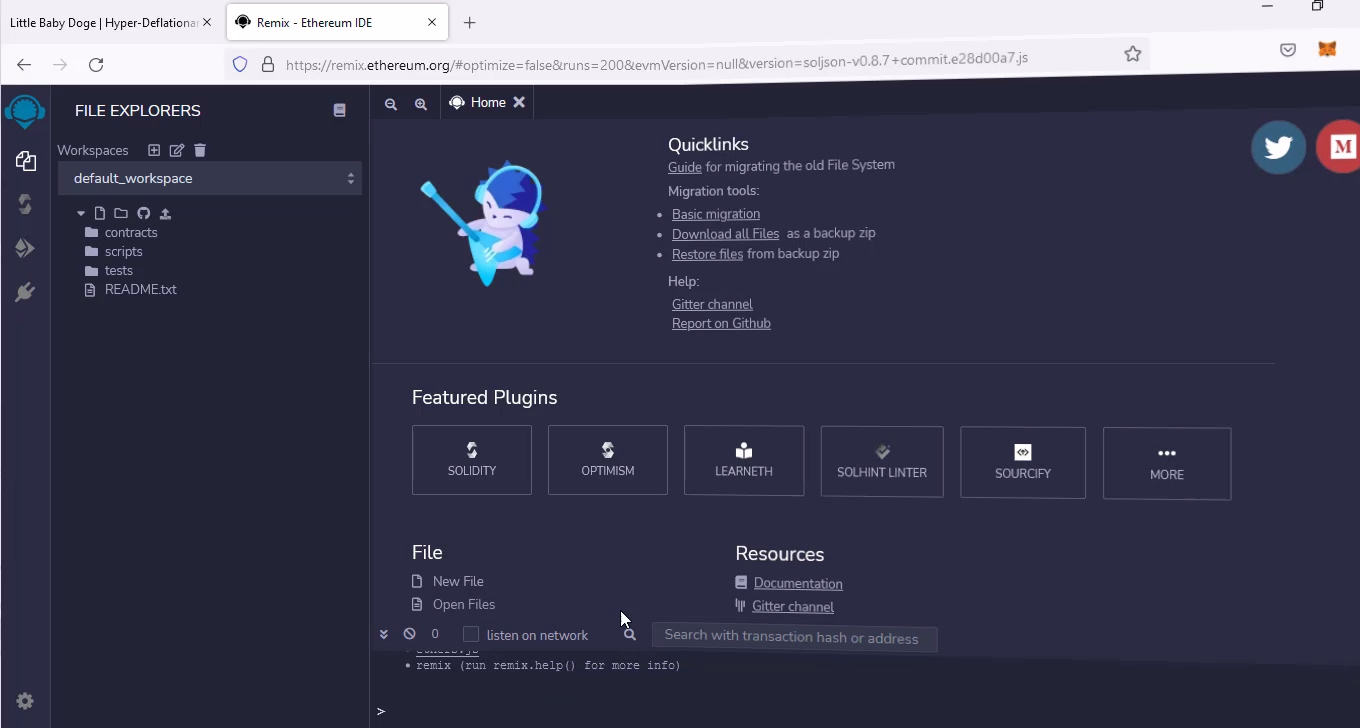Viewport: 1360px width, 728px height.
Task: Click the Basic migration link
Action: click(x=715, y=214)
